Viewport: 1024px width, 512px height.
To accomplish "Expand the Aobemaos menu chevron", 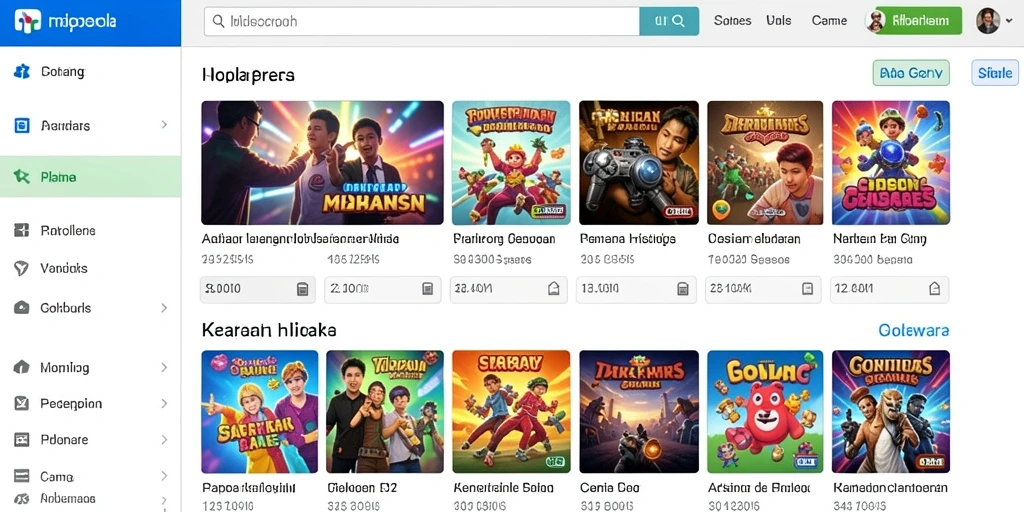I will (x=164, y=501).
